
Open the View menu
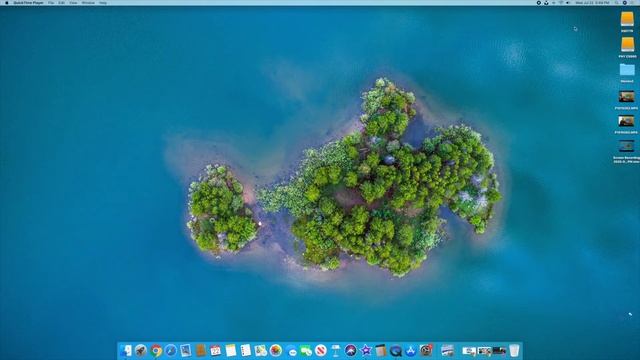click(x=73, y=3)
